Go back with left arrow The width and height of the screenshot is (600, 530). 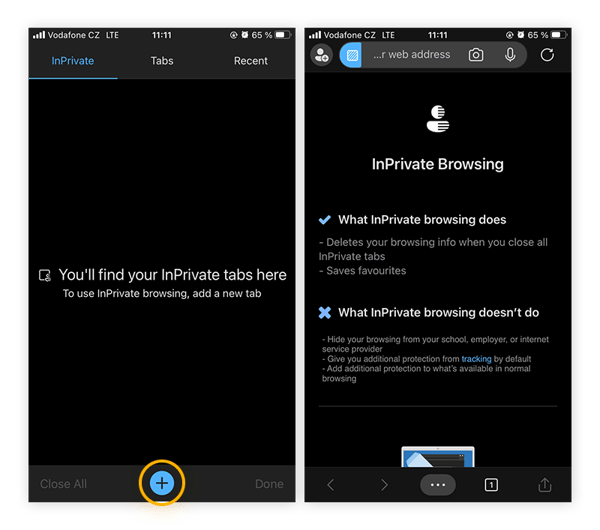pyautogui.click(x=331, y=485)
